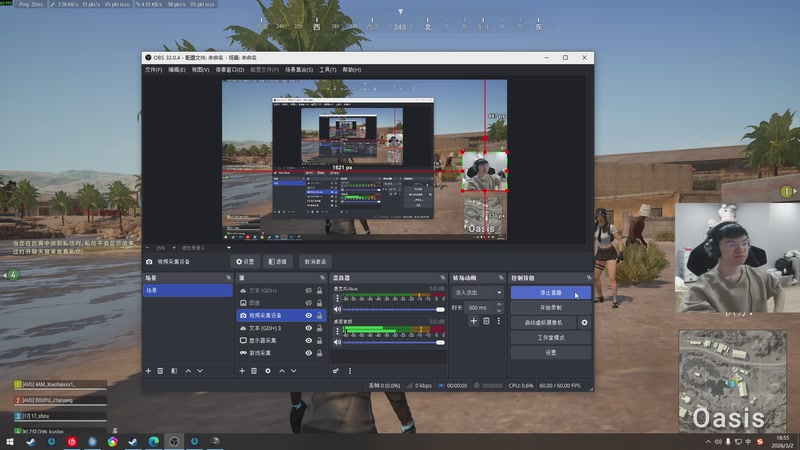Decrease transition duration with down arrow
This screenshot has width=800, height=450.
point(499,310)
